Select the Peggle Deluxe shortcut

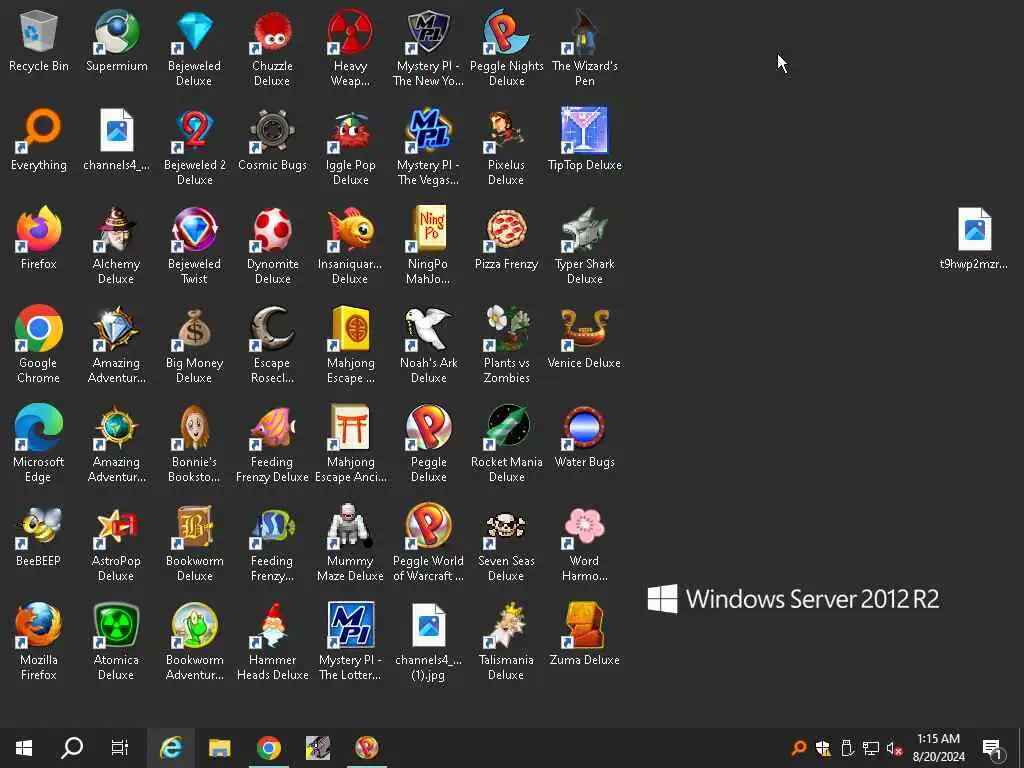pyautogui.click(x=428, y=444)
